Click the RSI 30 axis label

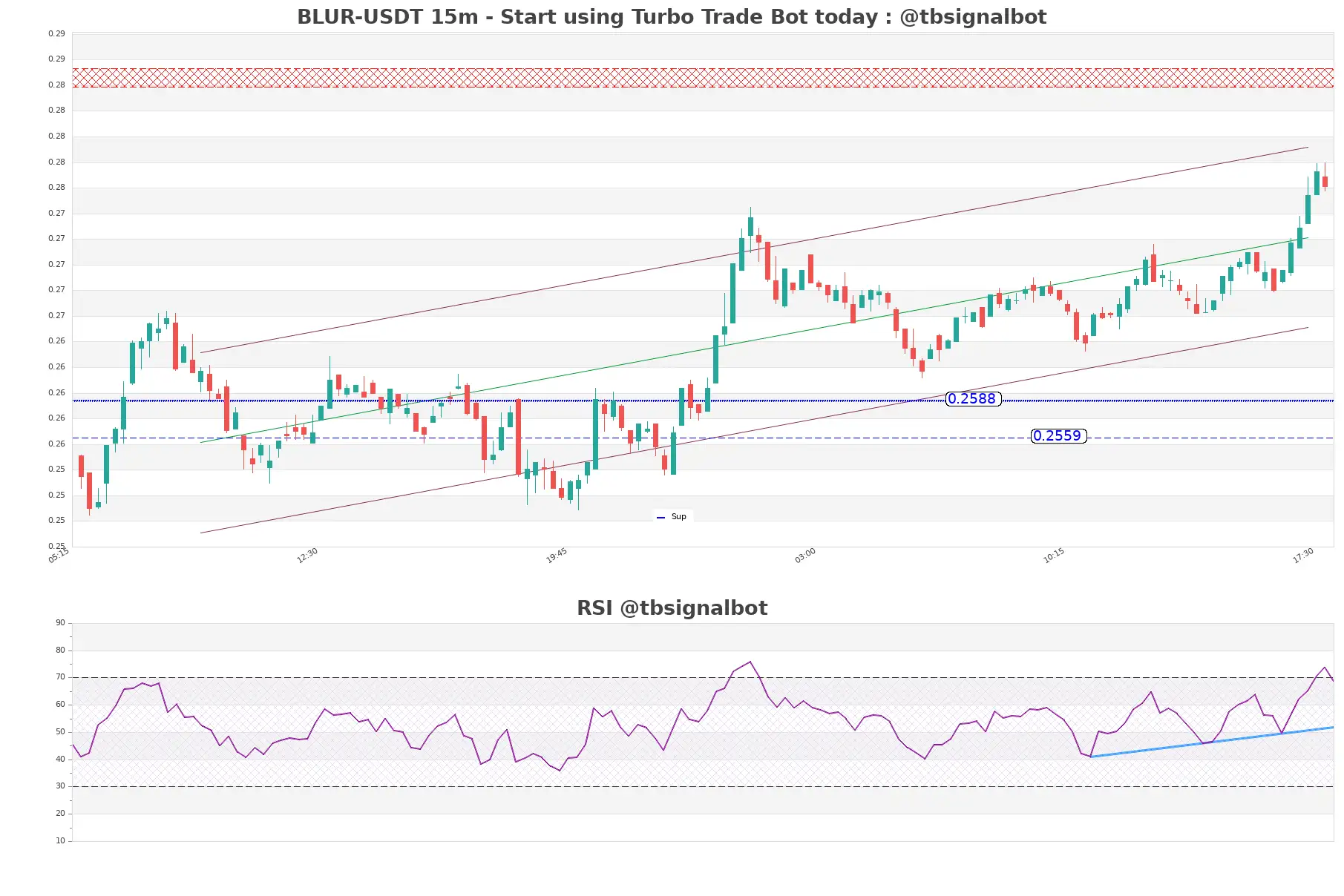tap(60, 786)
